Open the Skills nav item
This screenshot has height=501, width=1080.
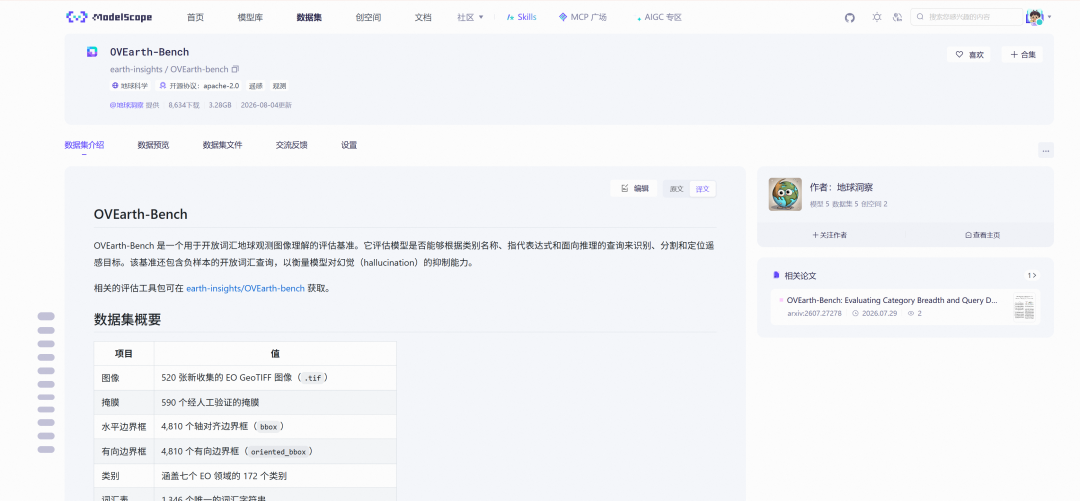(x=521, y=17)
